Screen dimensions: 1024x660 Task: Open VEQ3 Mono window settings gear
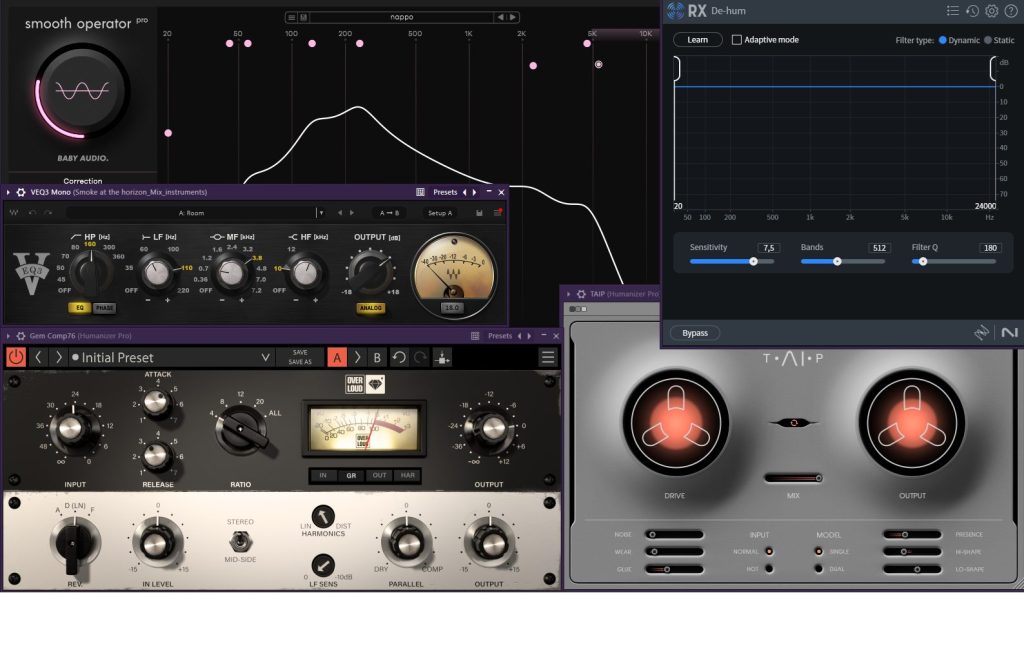point(21,192)
